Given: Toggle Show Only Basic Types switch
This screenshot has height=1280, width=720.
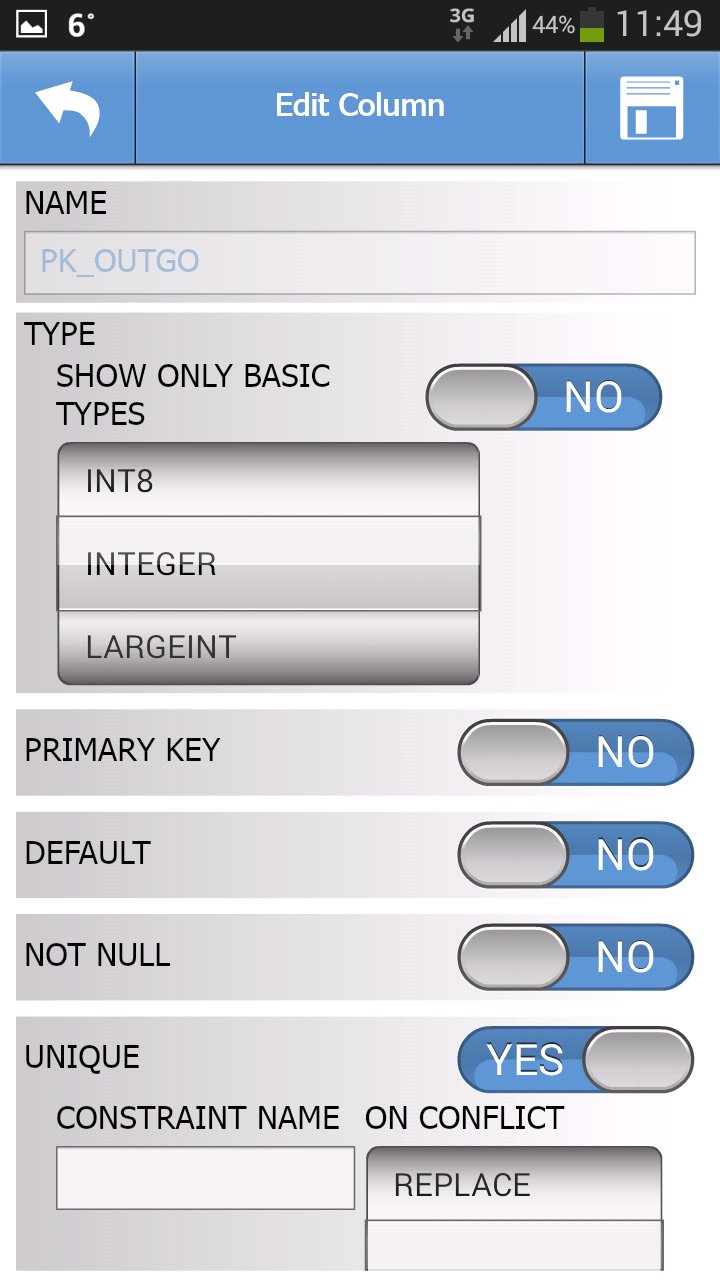Looking at the screenshot, I should (544, 397).
